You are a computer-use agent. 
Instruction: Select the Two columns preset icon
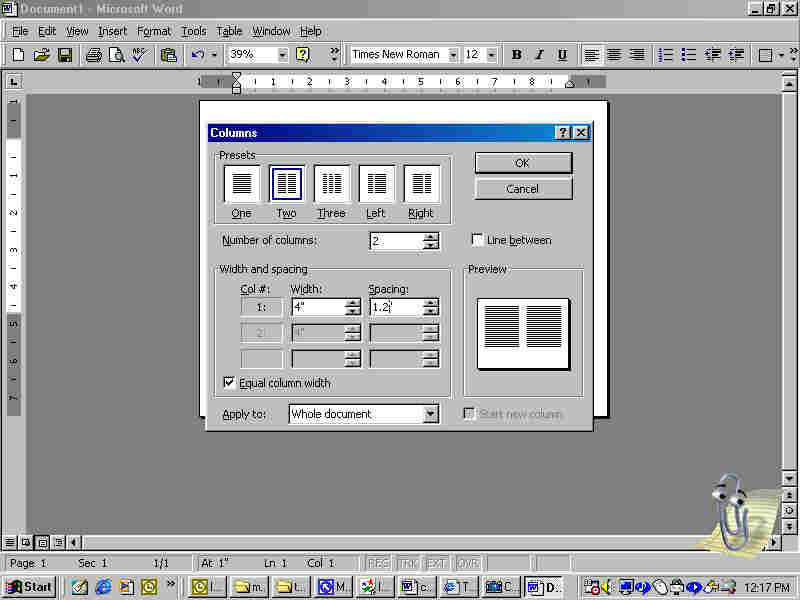point(286,184)
